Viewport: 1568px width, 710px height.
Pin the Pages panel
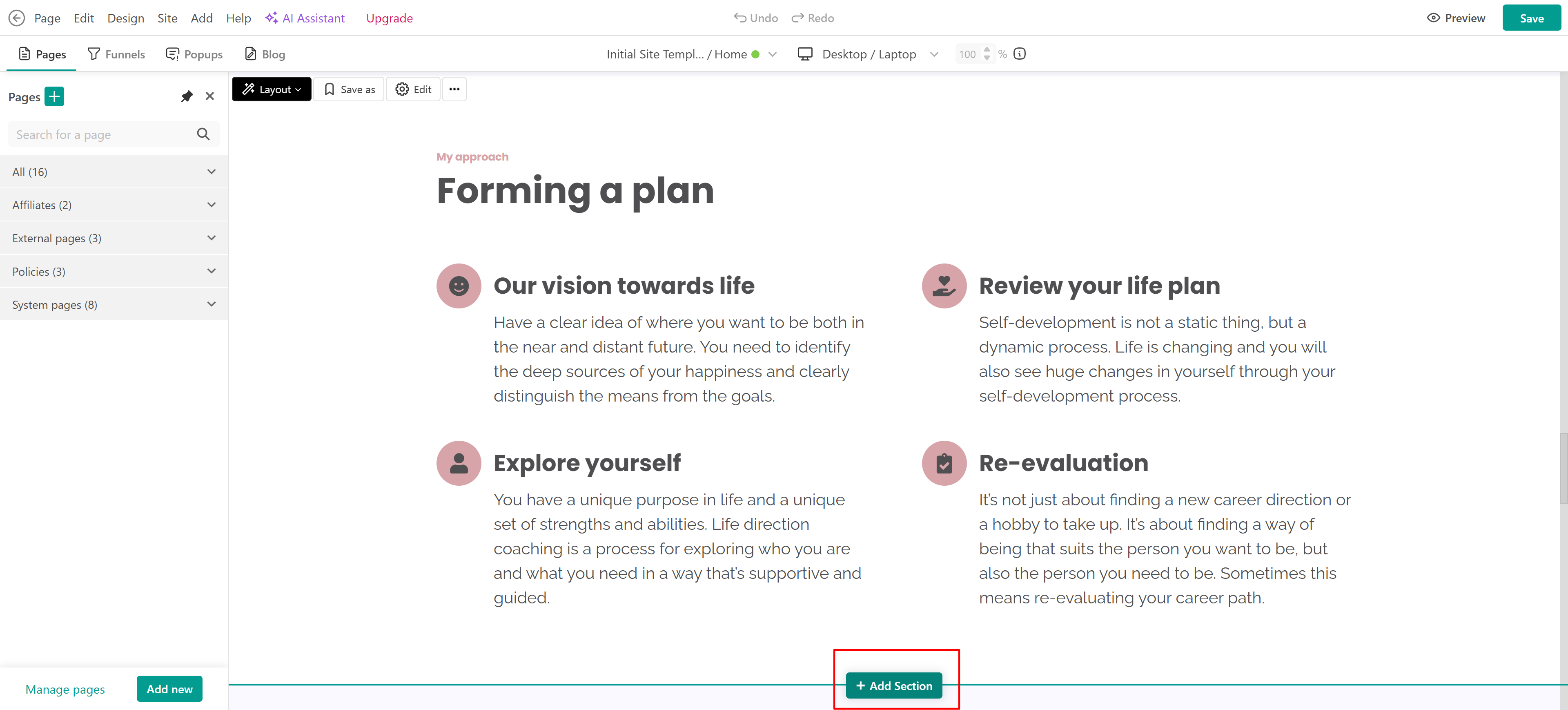[x=187, y=96]
